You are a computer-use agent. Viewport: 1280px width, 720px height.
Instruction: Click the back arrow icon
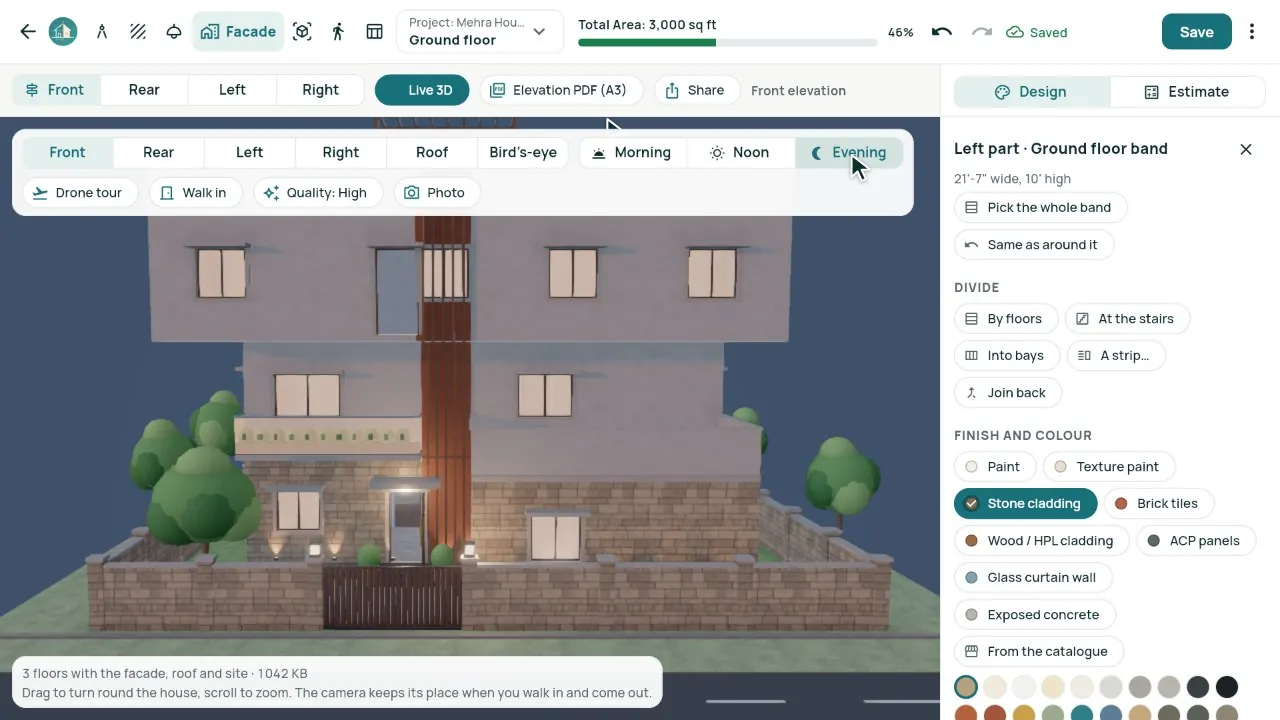point(28,32)
